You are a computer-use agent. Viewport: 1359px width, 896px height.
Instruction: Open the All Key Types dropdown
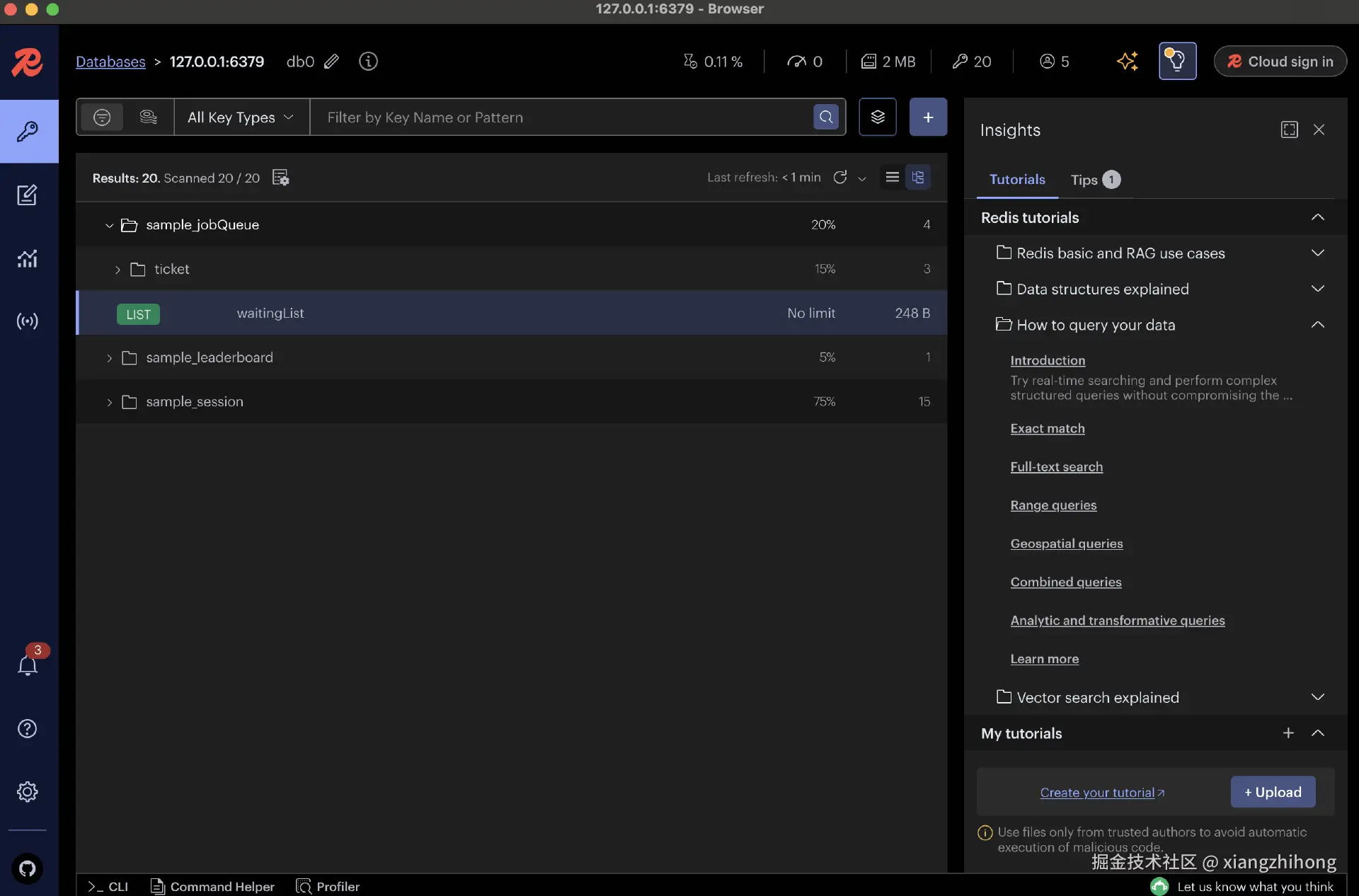click(241, 117)
